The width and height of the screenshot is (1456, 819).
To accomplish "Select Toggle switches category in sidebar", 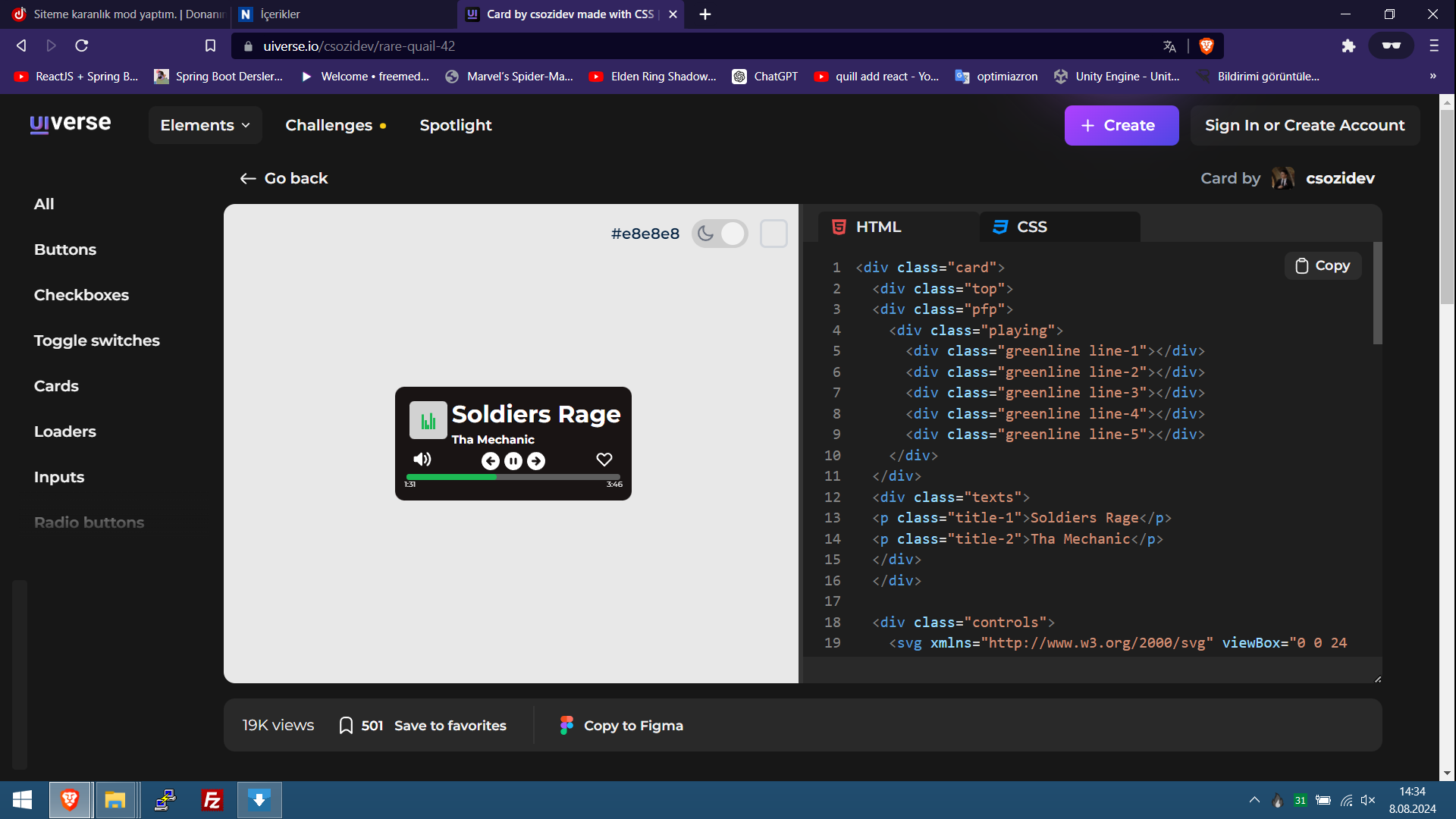I will (96, 340).
